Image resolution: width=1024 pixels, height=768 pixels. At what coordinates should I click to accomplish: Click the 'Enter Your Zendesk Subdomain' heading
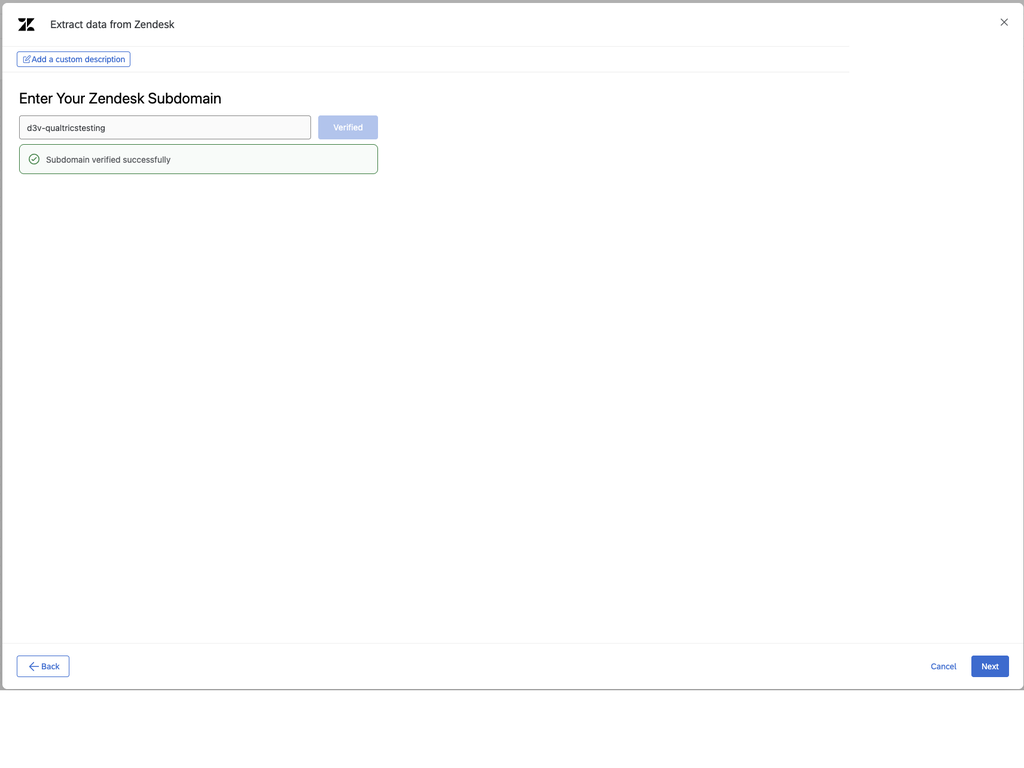pyautogui.click(x=120, y=99)
